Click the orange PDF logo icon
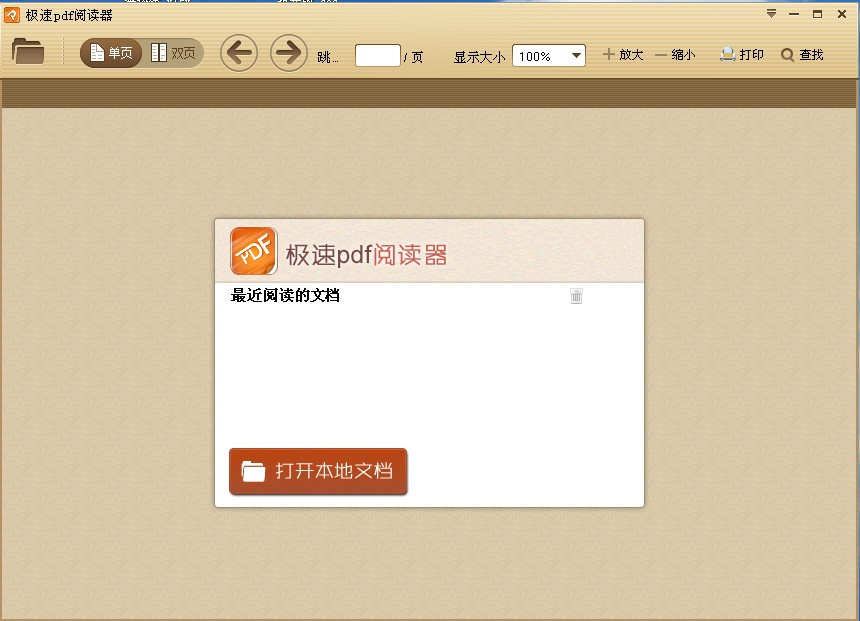Viewport: 860px width, 621px height. pos(253,251)
